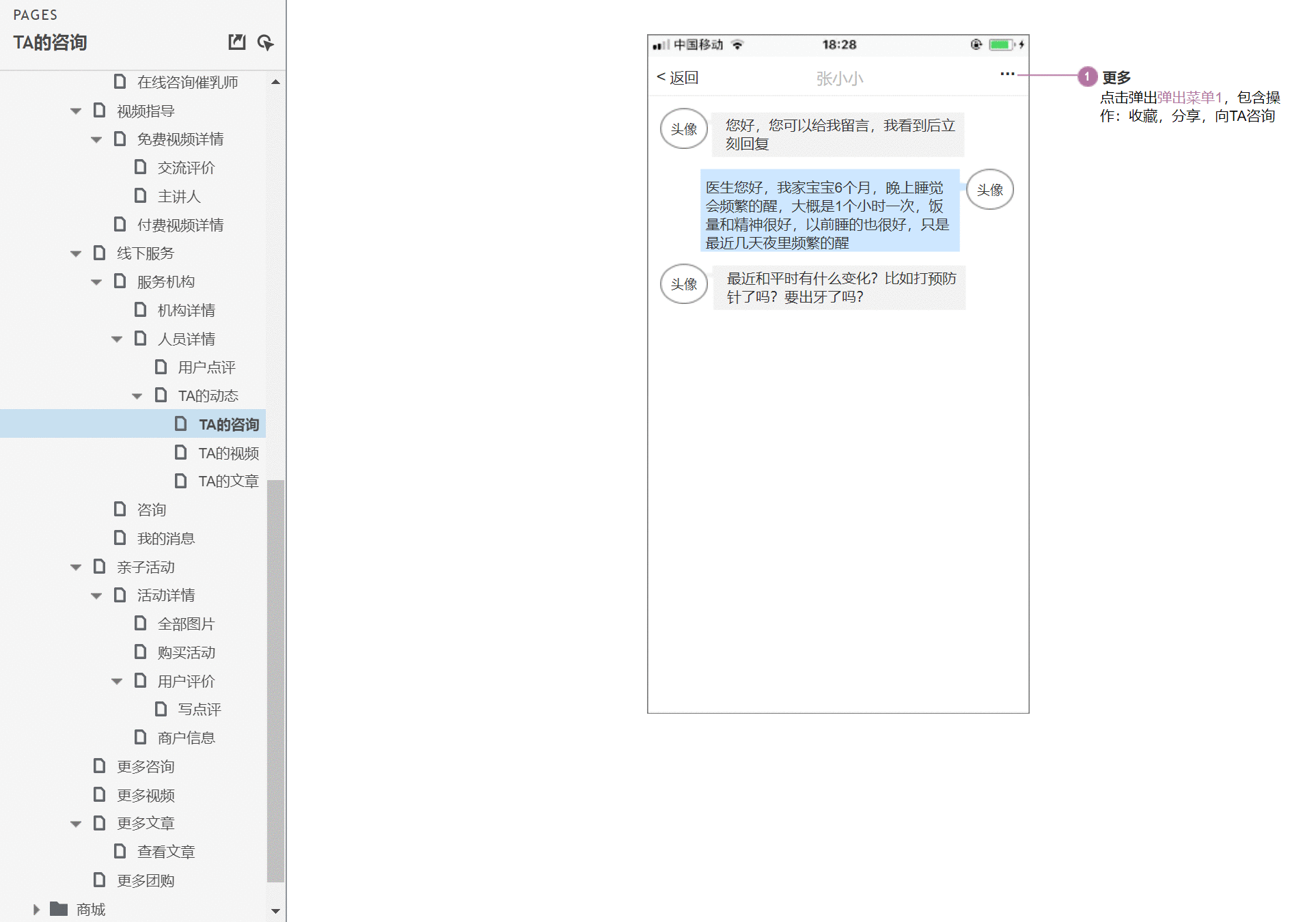Open the 主讲人 page

(x=179, y=196)
